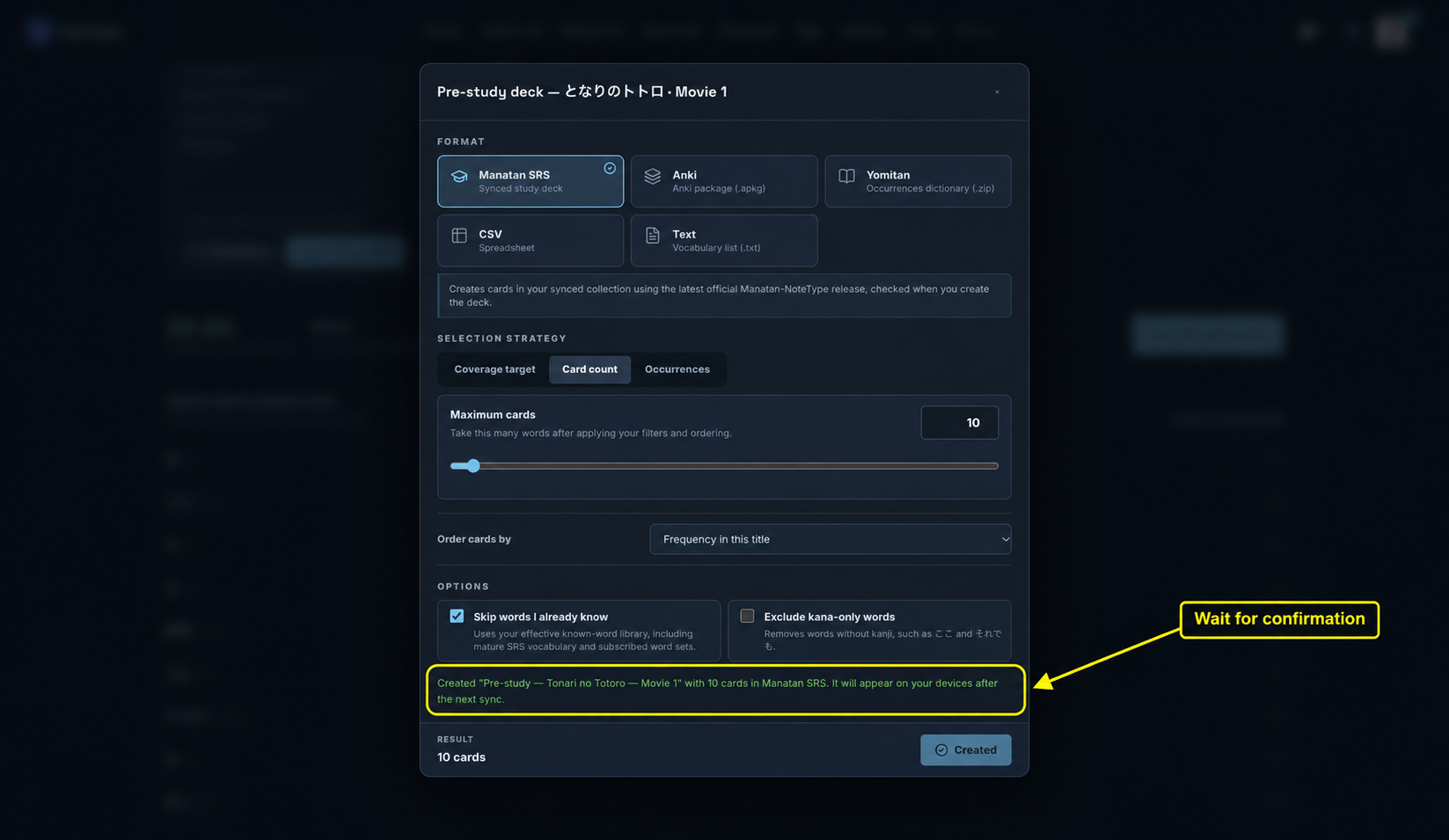Choose the Anki layers icon

[653, 176]
